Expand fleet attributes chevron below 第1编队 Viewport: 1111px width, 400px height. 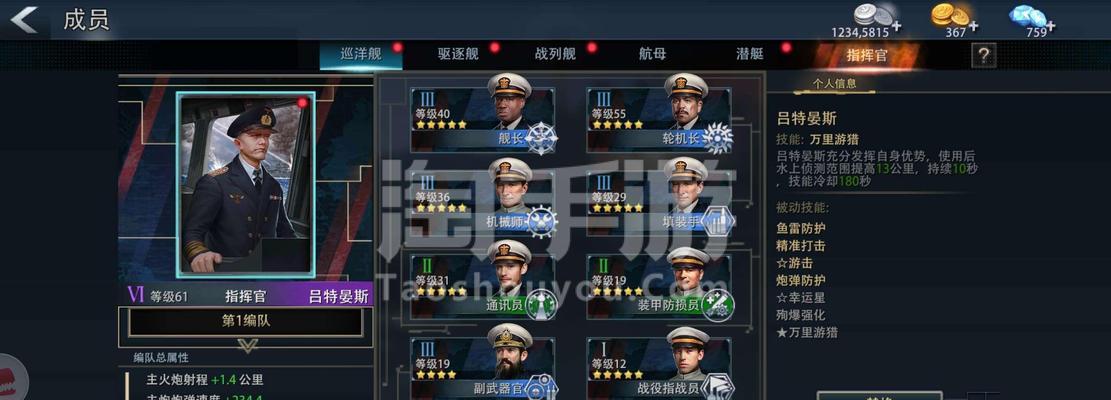point(247,345)
